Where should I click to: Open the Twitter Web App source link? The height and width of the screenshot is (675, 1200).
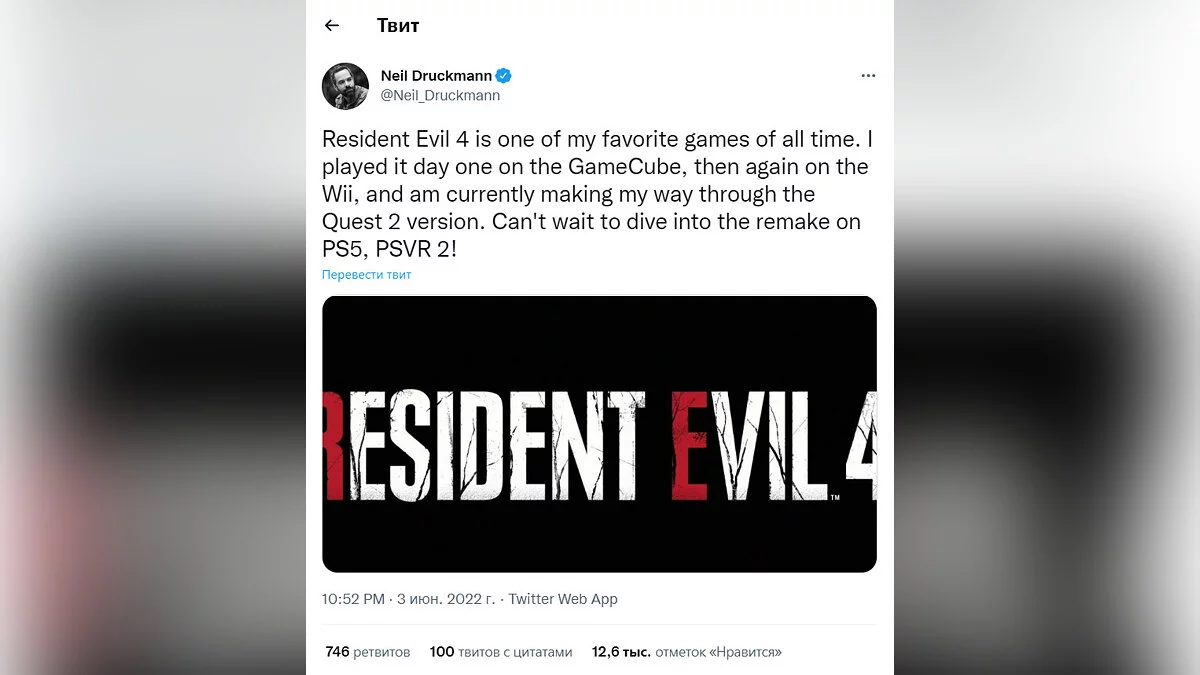[x=563, y=599]
